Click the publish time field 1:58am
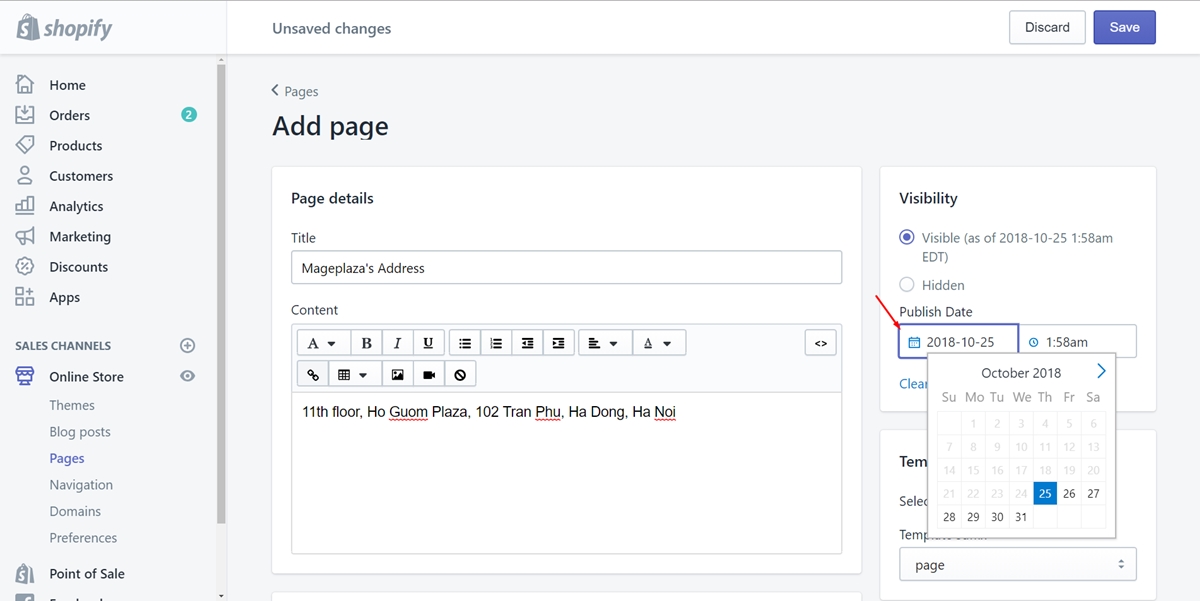Screen dimensions: 1200x601 pos(1077,341)
